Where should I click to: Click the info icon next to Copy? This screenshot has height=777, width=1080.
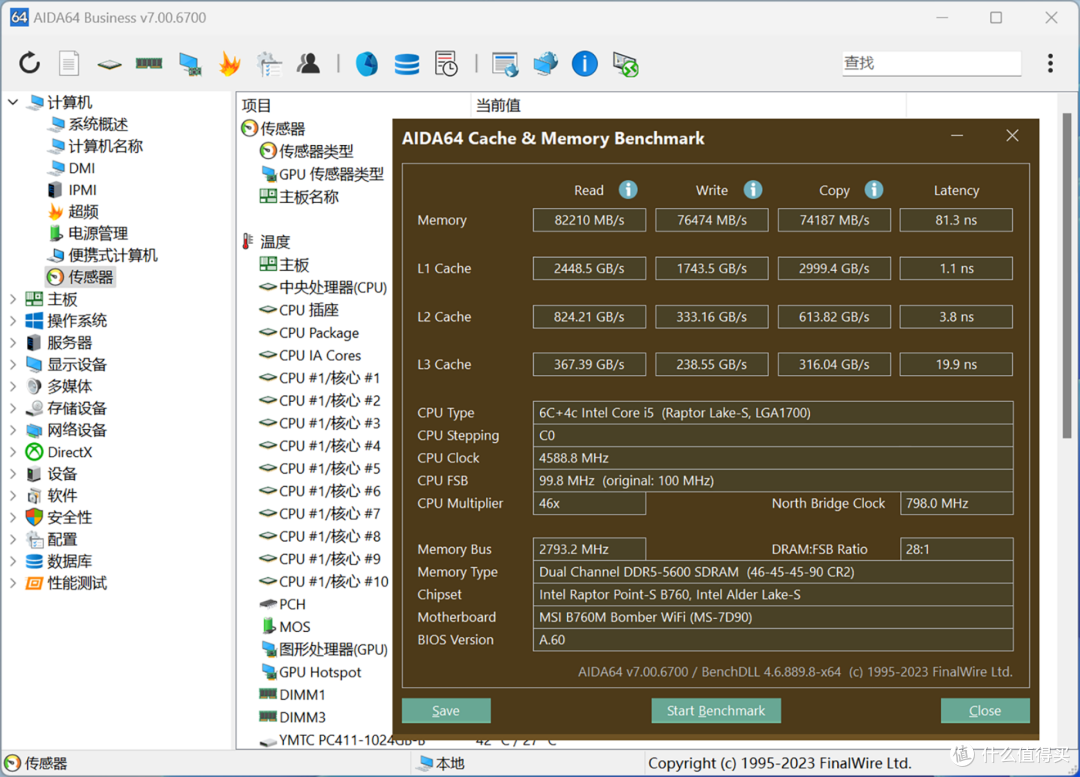pos(873,189)
